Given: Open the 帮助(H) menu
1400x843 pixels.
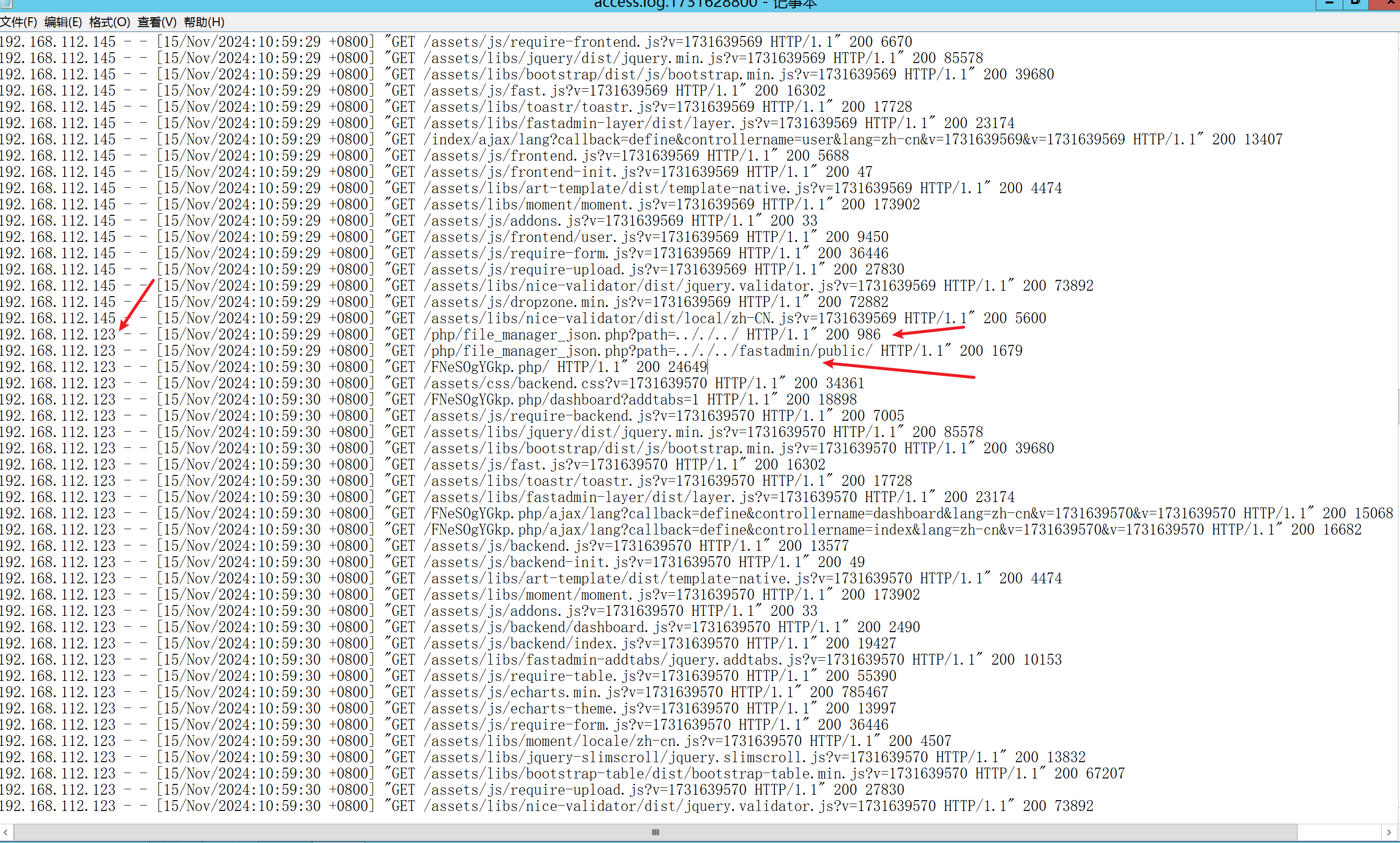Looking at the screenshot, I should [204, 22].
